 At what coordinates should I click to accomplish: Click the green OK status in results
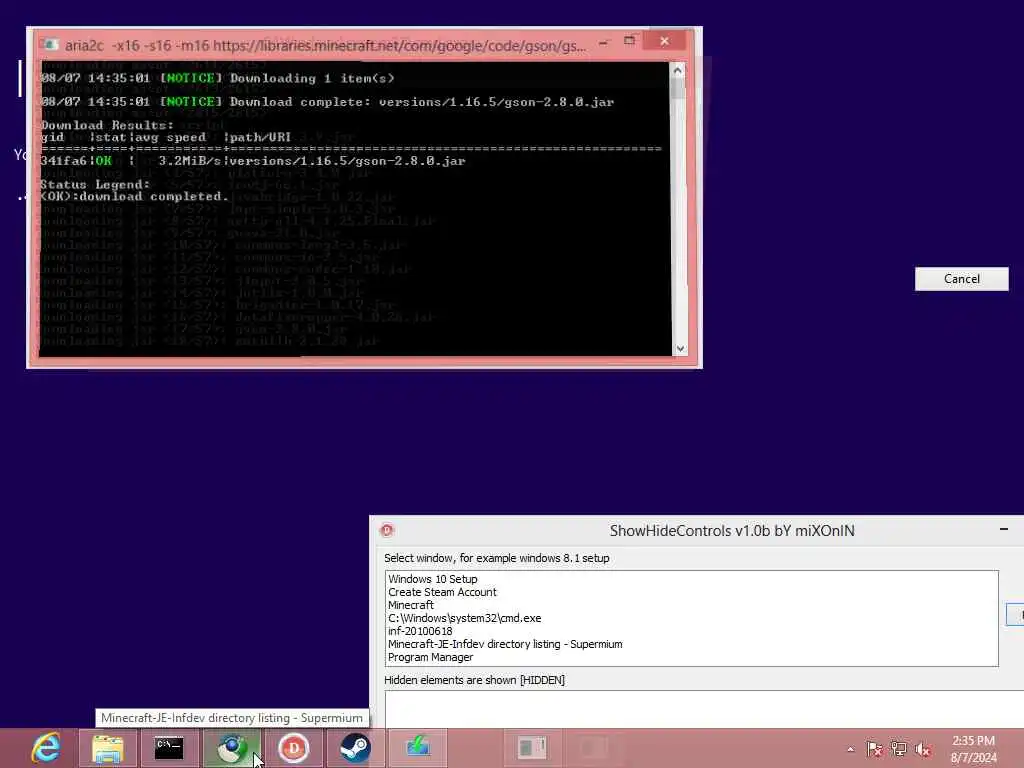(103, 161)
